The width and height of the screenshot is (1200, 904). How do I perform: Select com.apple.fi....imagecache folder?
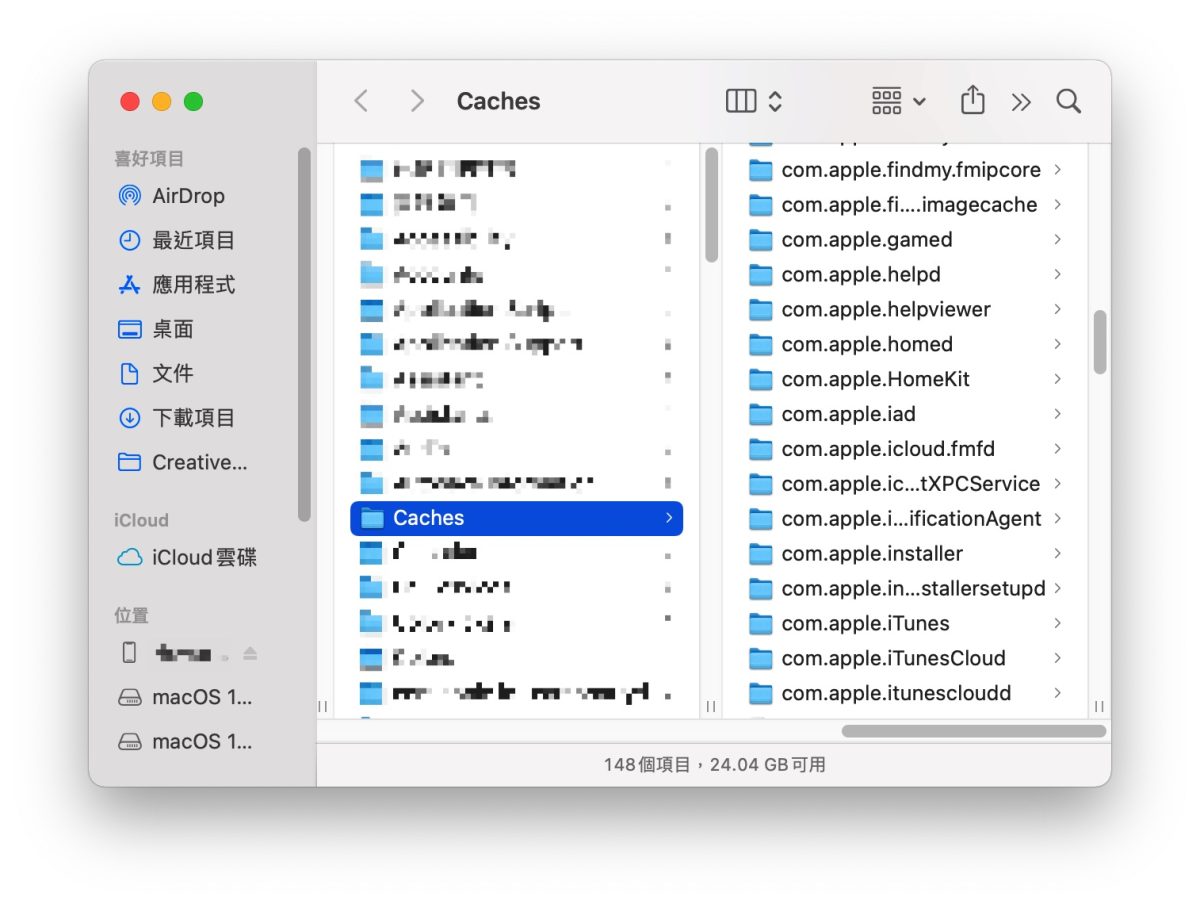905,205
